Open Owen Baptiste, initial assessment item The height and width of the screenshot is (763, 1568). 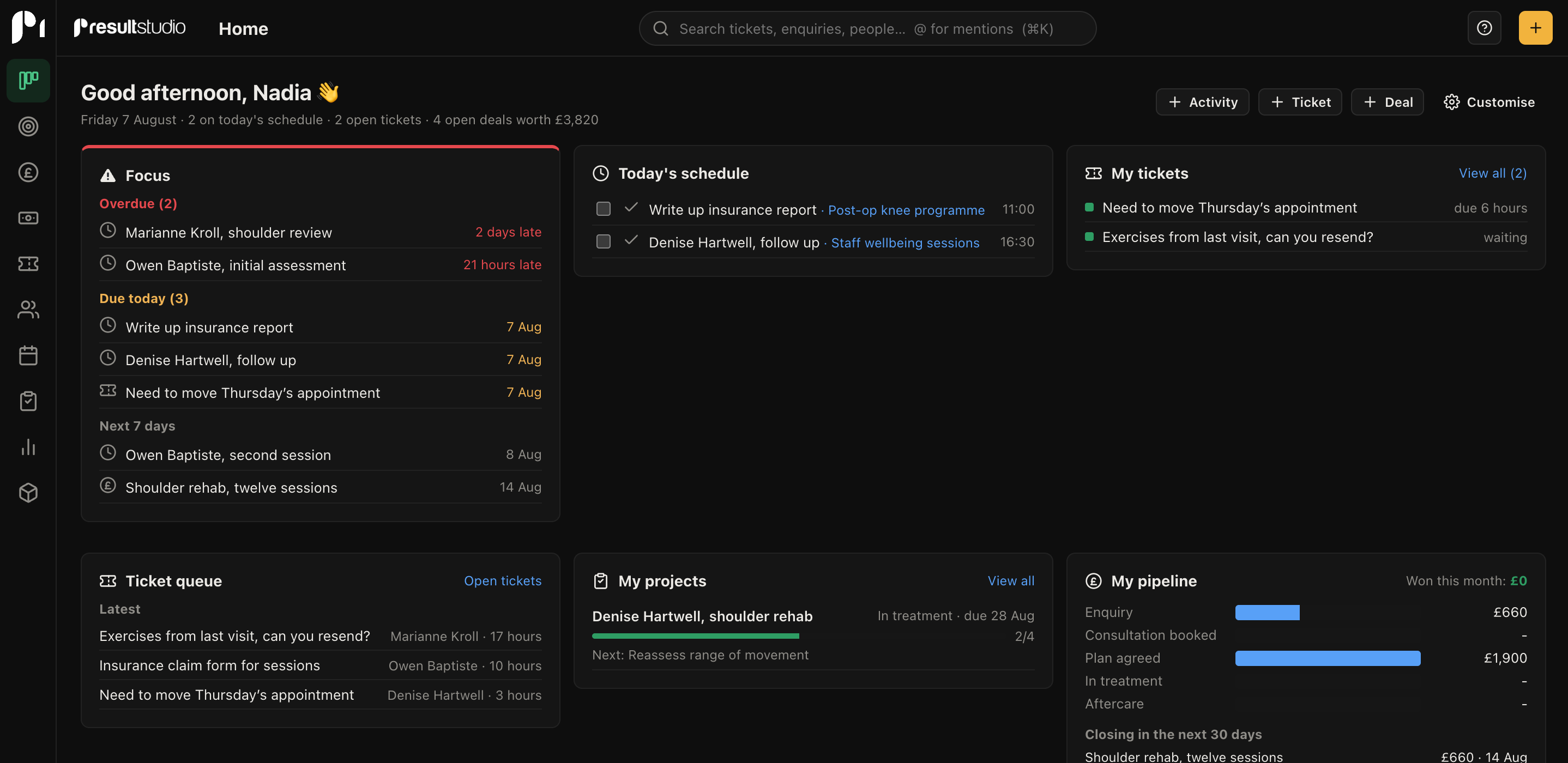(x=320, y=265)
